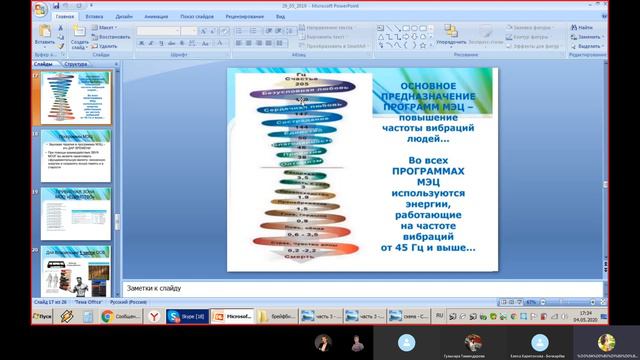Image resolution: width=640 pixels, height=360 pixels.
Task: Switch to the Рецензирование tab
Action: click(244, 16)
